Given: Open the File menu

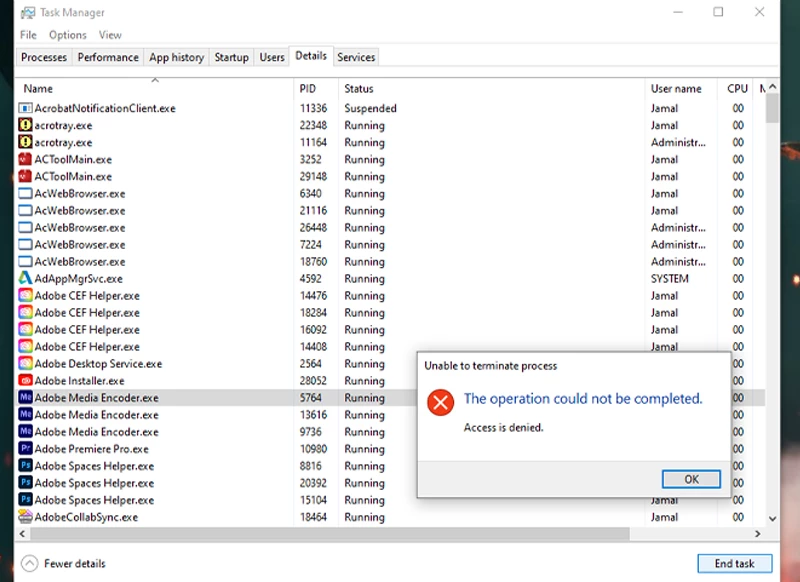Looking at the screenshot, I should [28, 35].
